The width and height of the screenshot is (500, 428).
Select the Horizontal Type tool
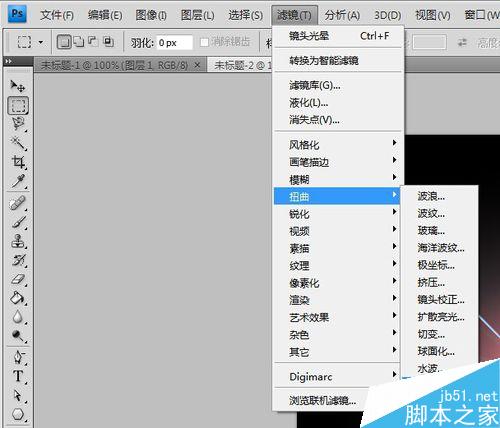(x=18, y=377)
